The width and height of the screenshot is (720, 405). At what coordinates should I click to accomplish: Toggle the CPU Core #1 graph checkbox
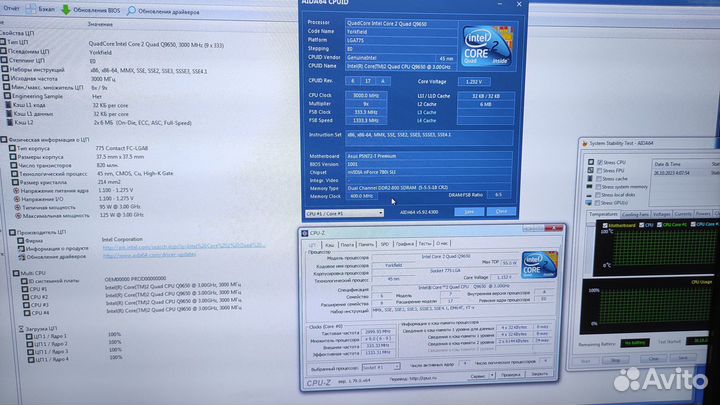coord(659,224)
